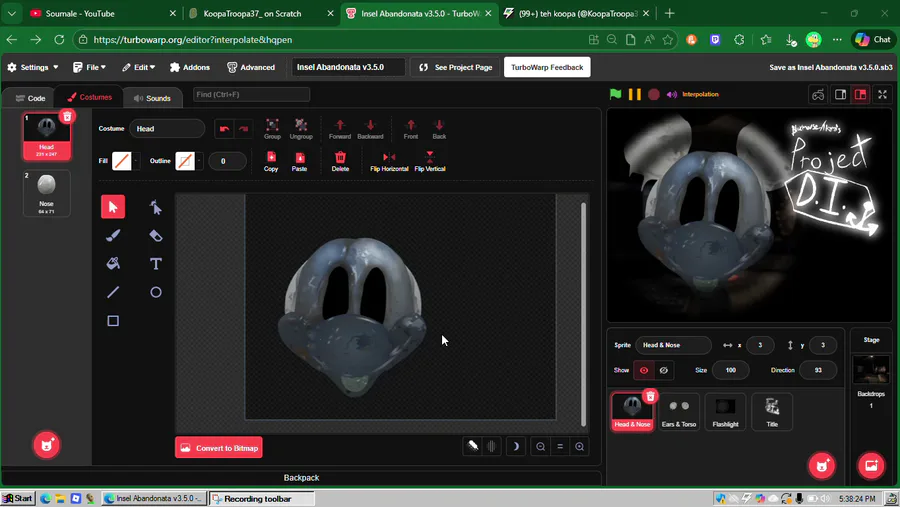Viewport: 900px width, 507px height.
Task: Zoom in the paint canvas
Action: click(x=580, y=447)
